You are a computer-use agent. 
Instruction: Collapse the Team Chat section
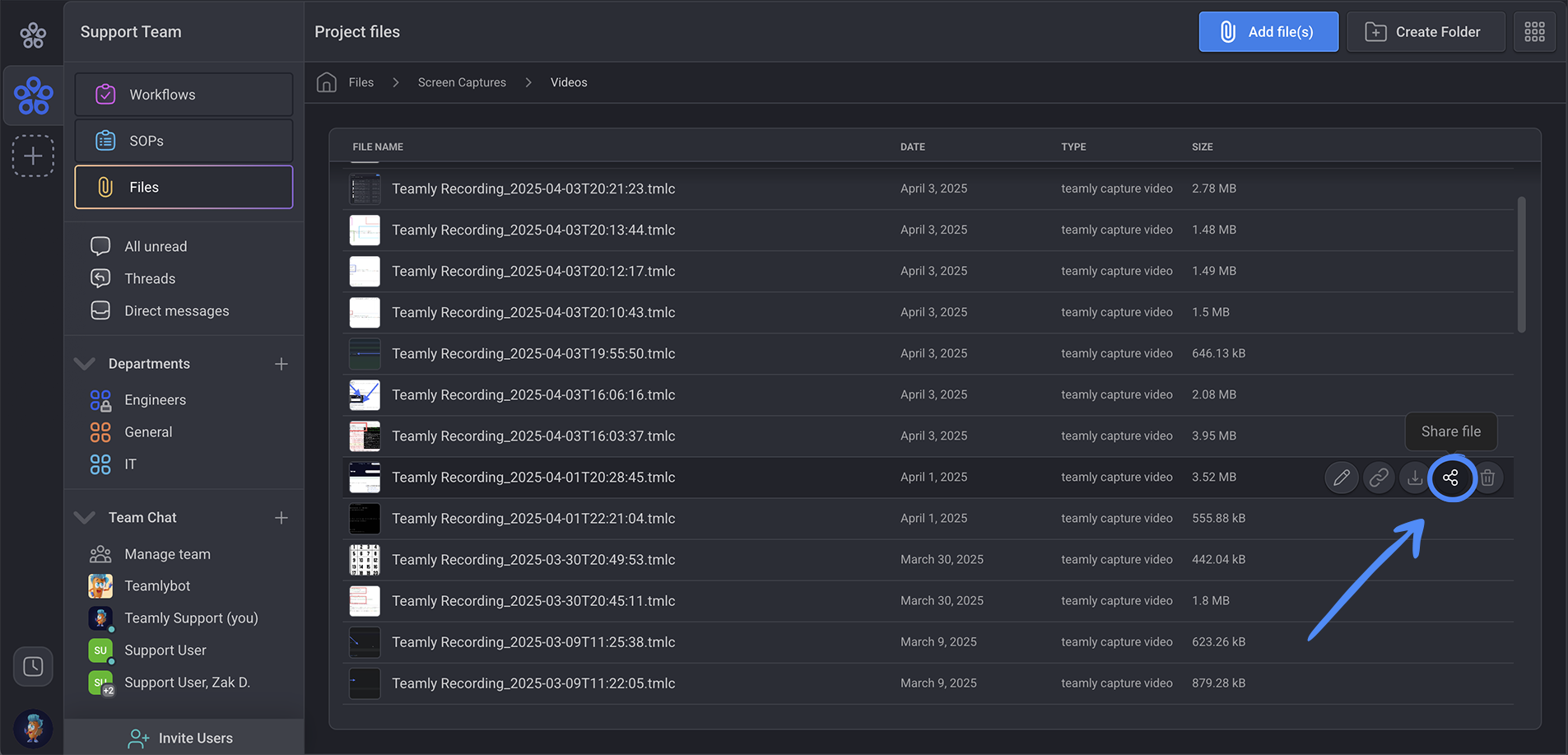point(85,518)
